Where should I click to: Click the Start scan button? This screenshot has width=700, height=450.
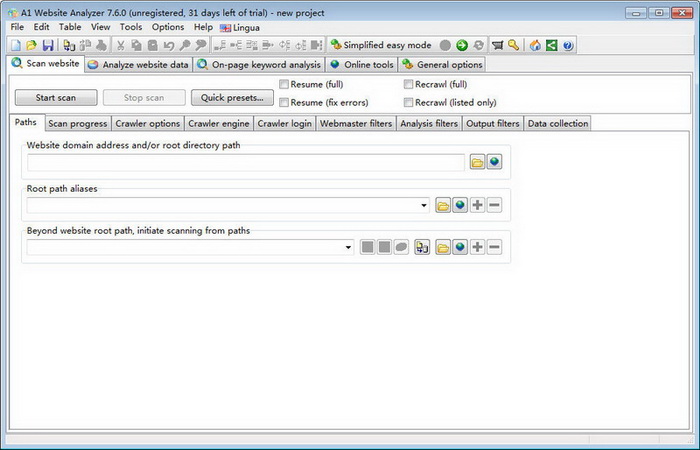coord(56,98)
